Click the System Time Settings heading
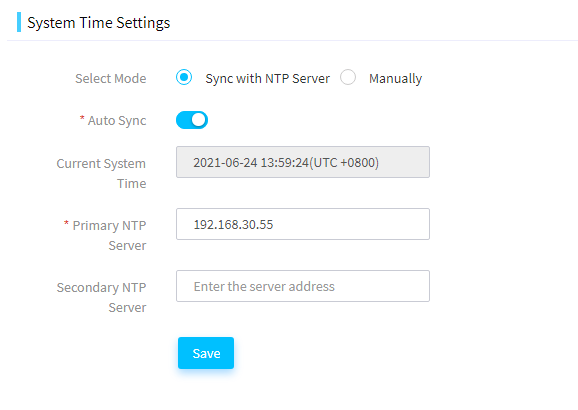This screenshot has height=410, width=578. [99, 23]
